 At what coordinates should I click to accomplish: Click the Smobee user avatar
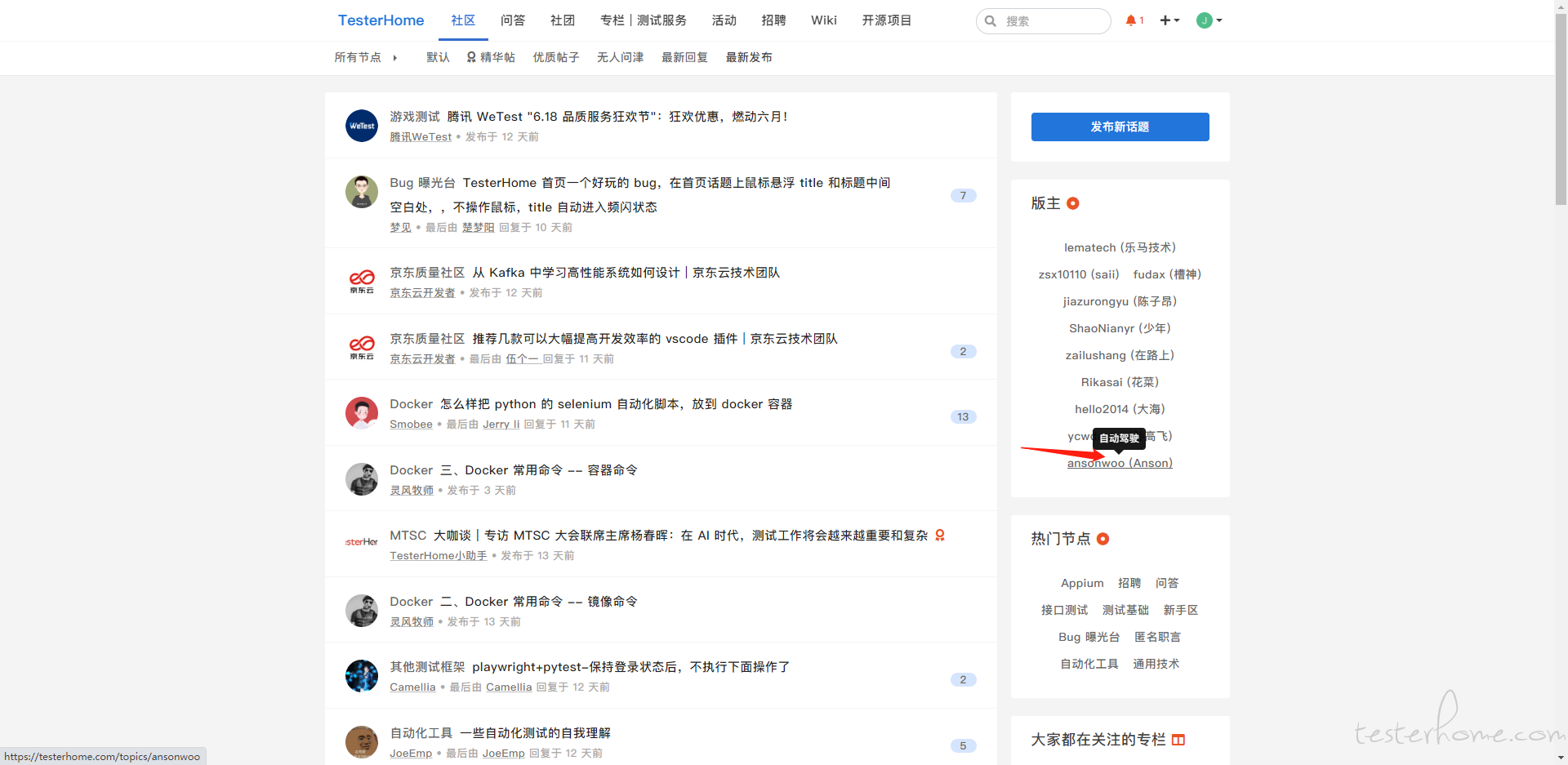pyautogui.click(x=362, y=413)
